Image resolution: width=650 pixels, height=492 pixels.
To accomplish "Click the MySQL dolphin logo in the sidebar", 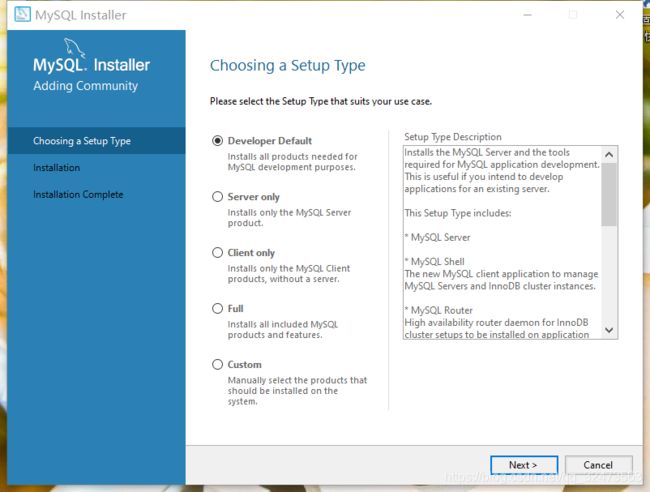I will 75,48.
